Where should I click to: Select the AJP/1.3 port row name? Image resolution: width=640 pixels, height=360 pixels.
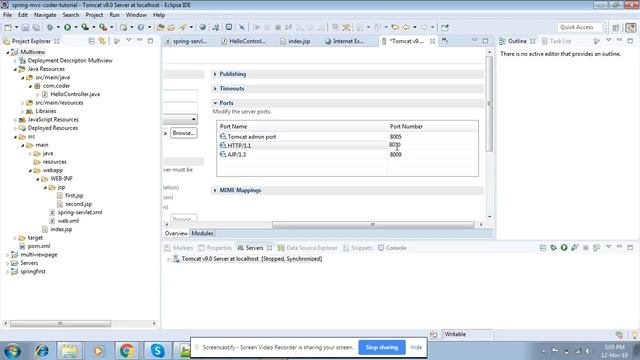point(237,155)
